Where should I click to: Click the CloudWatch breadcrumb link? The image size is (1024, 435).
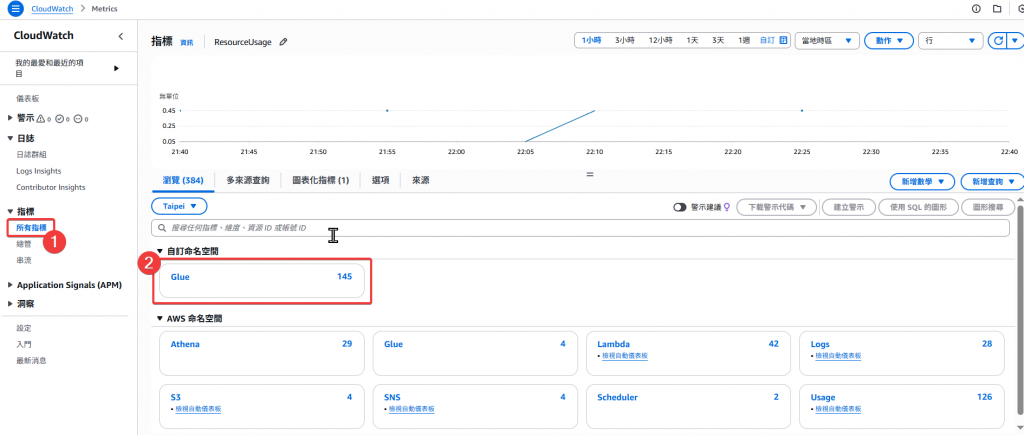52,9
